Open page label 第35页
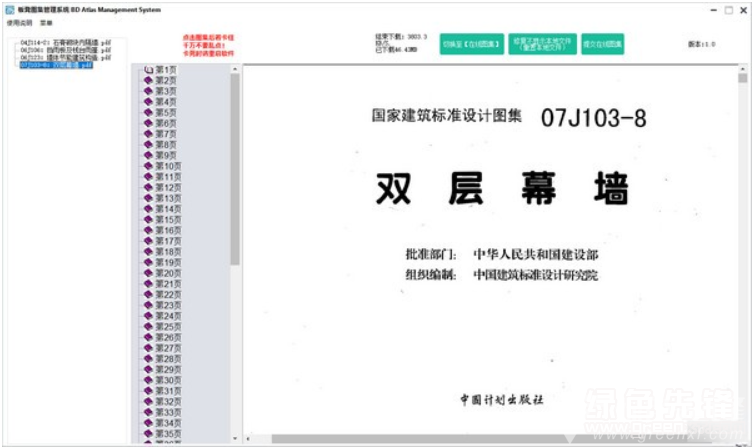 (168, 434)
